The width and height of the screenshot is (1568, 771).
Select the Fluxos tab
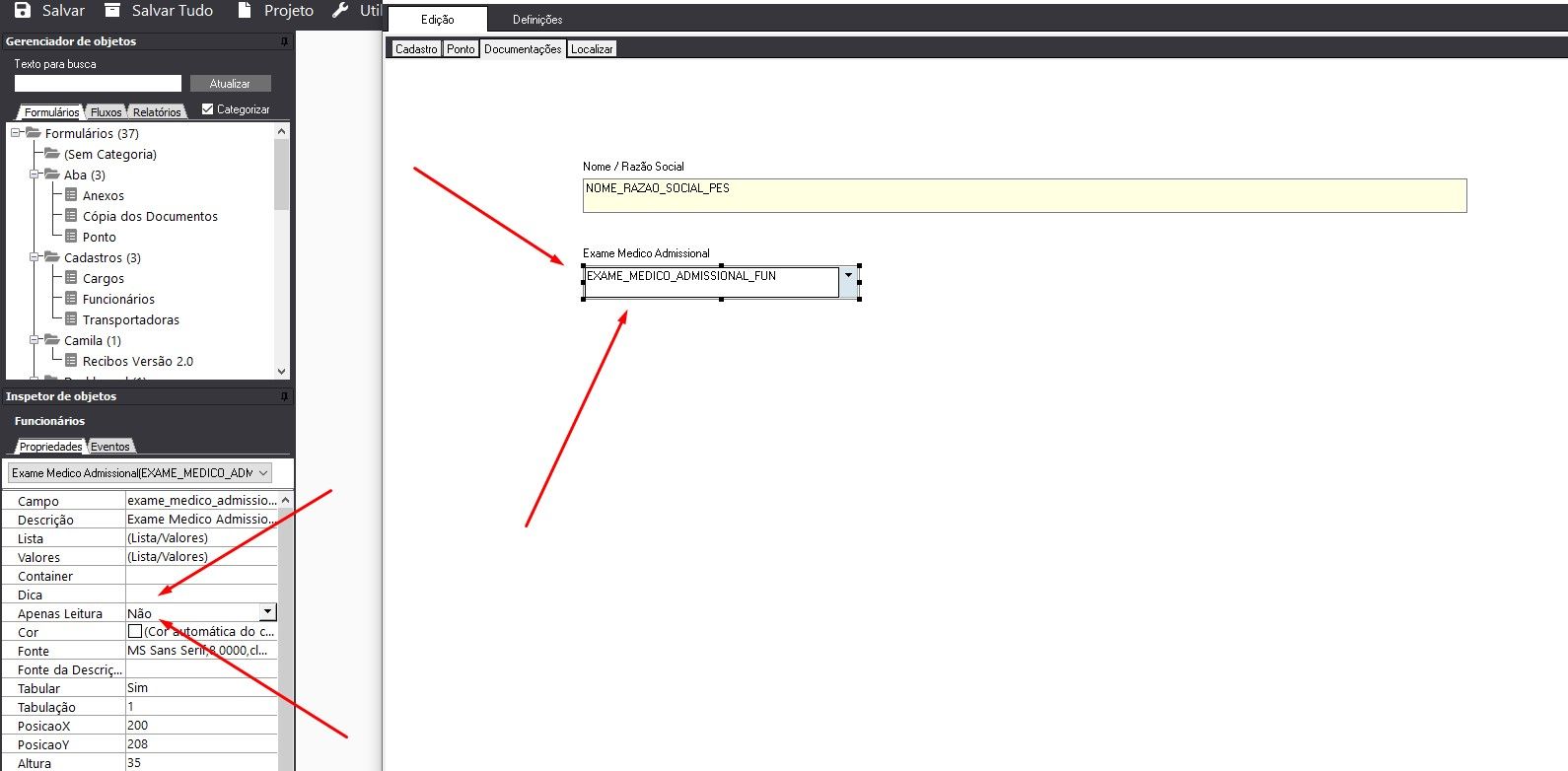coord(107,111)
